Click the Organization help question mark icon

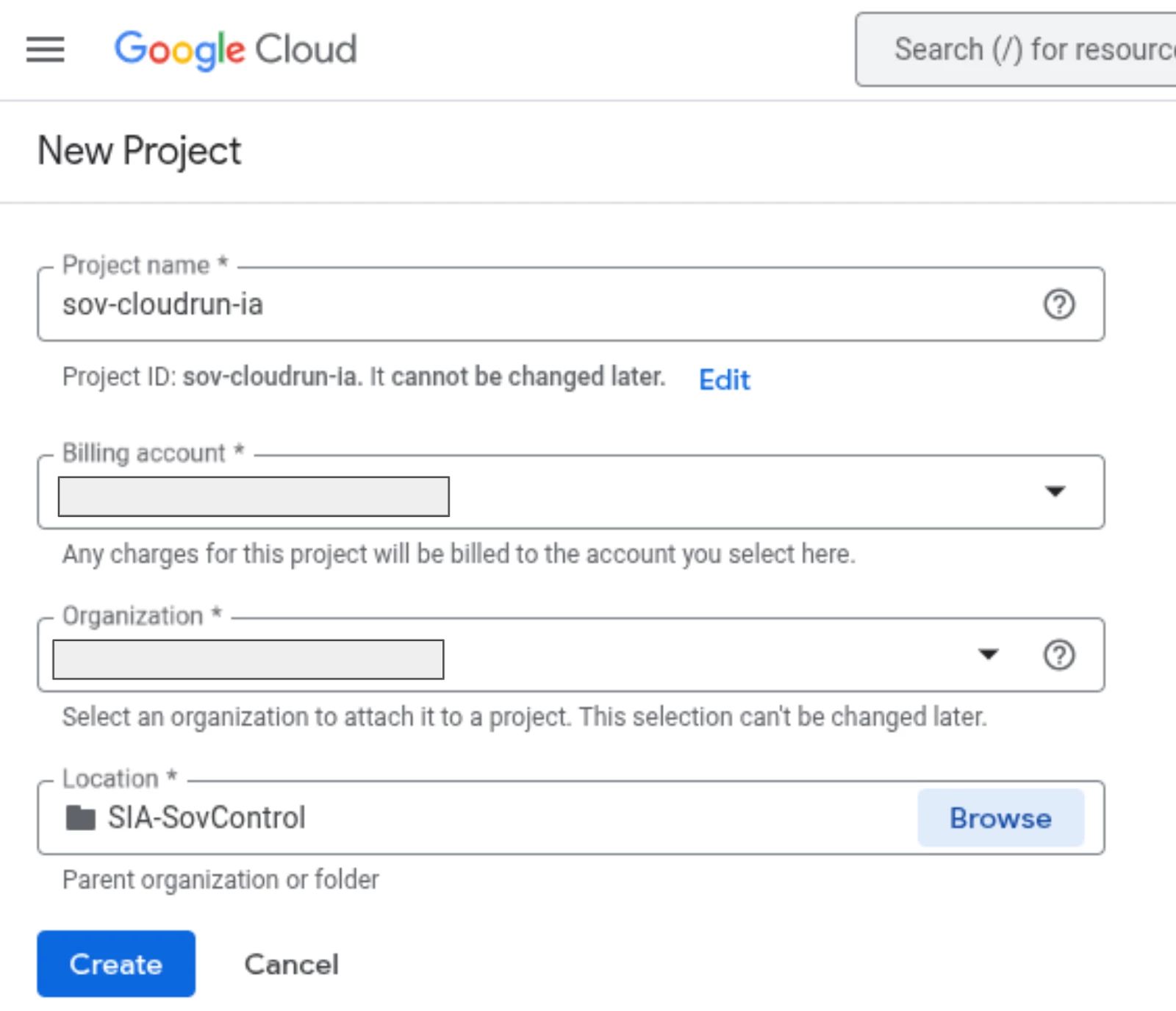(1058, 654)
